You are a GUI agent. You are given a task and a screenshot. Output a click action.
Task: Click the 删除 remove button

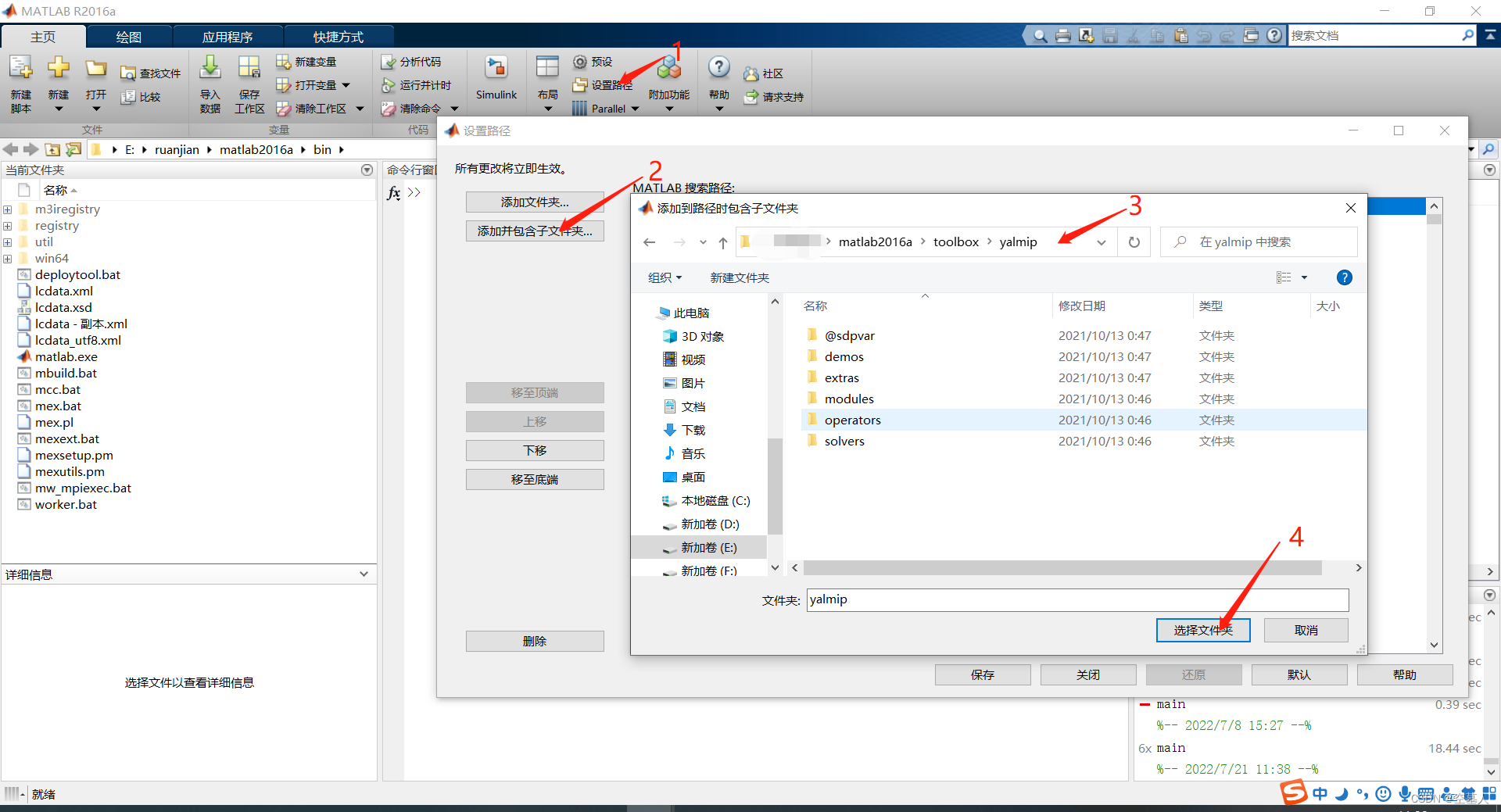click(535, 642)
